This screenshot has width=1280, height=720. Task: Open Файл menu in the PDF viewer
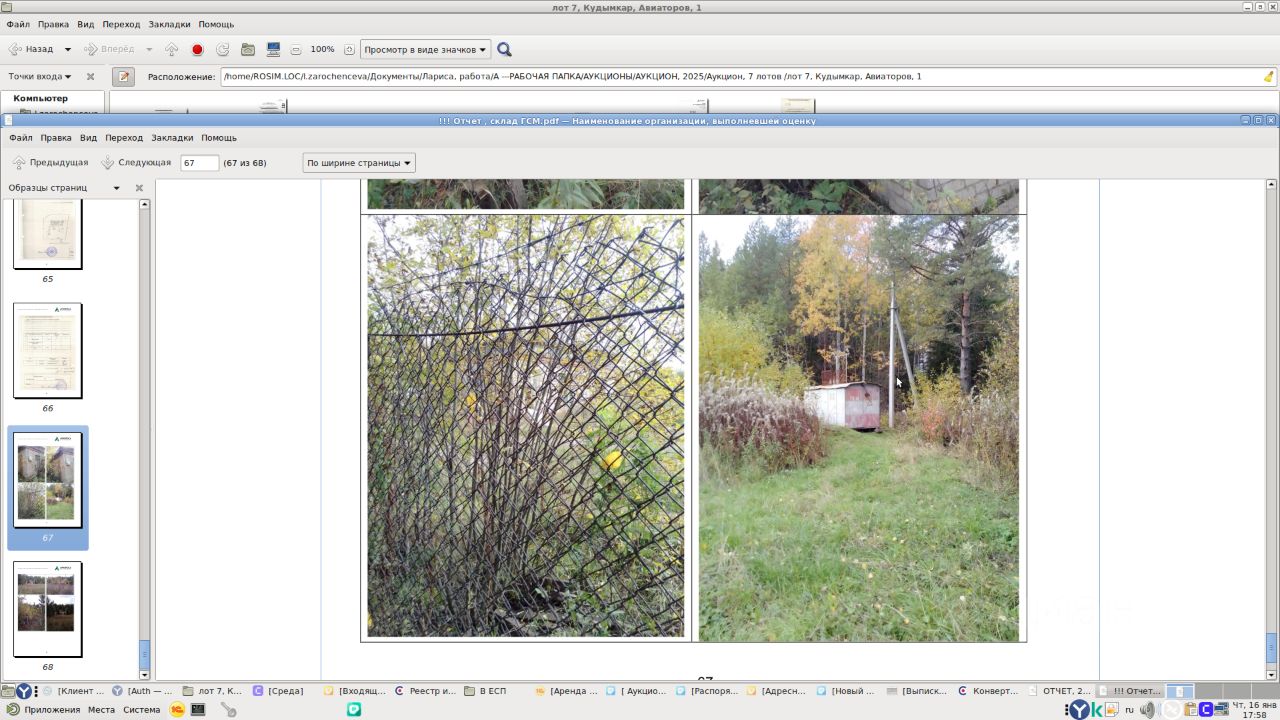[21, 138]
